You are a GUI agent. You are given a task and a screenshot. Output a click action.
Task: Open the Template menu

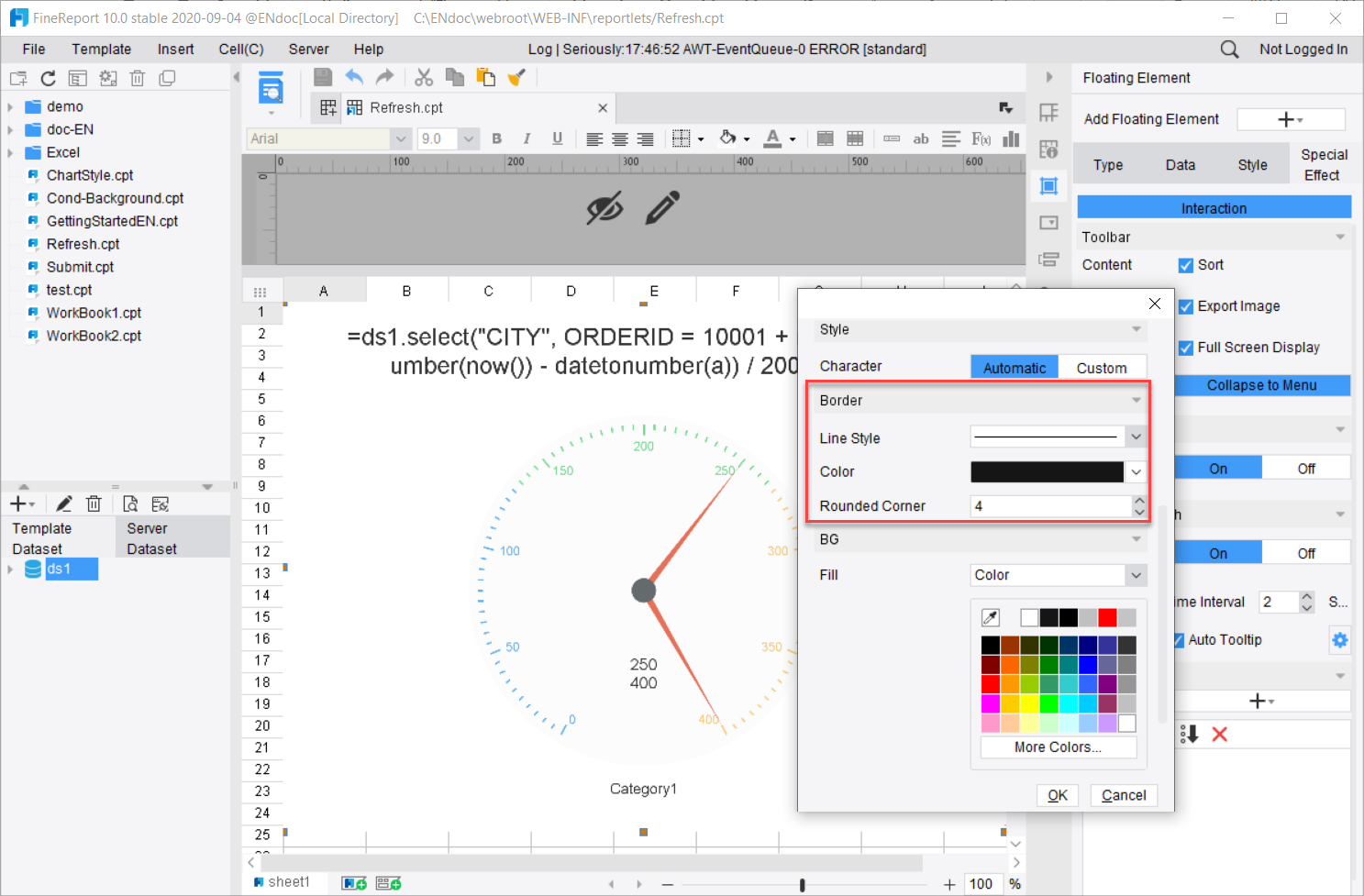click(x=101, y=50)
